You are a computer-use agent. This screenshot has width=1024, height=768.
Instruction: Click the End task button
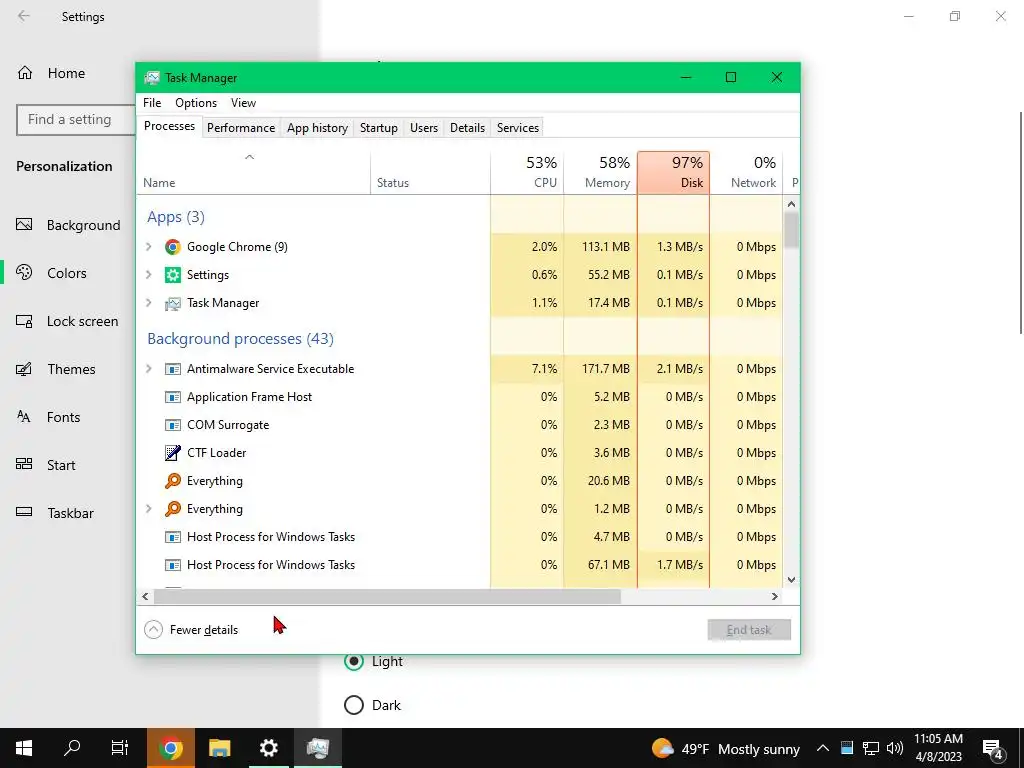(749, 630)
